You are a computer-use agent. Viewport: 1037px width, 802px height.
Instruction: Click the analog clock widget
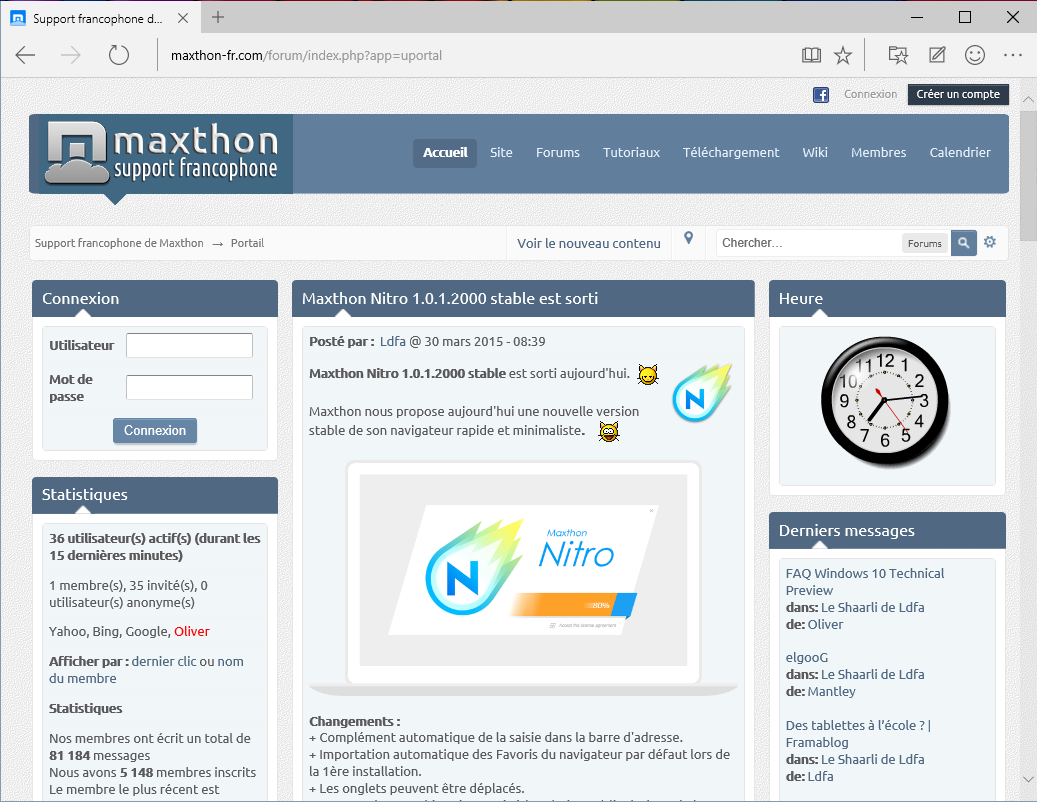pos(886,401)
